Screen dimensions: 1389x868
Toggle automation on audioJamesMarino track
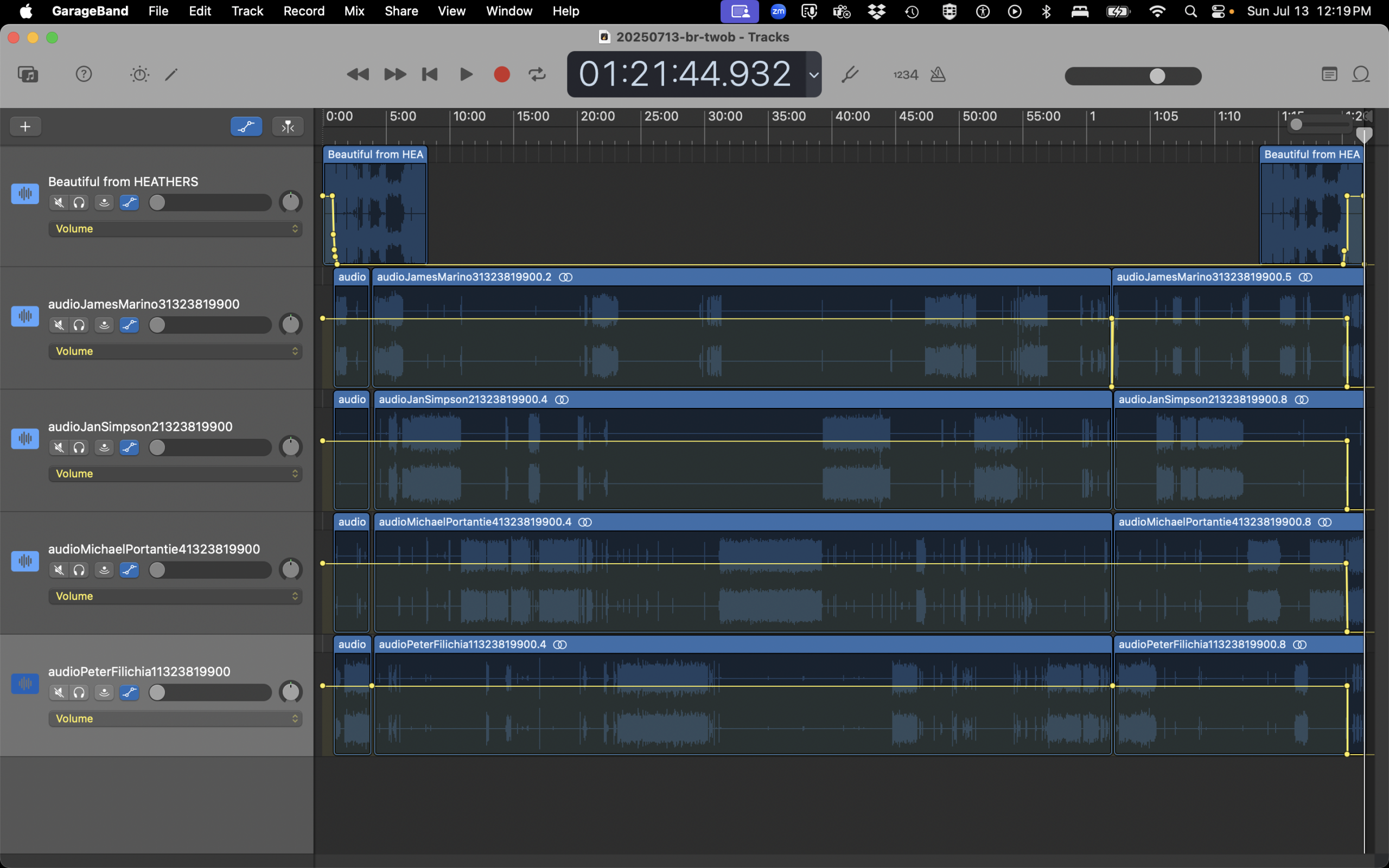pyautogui.click(x=129, y=325)
